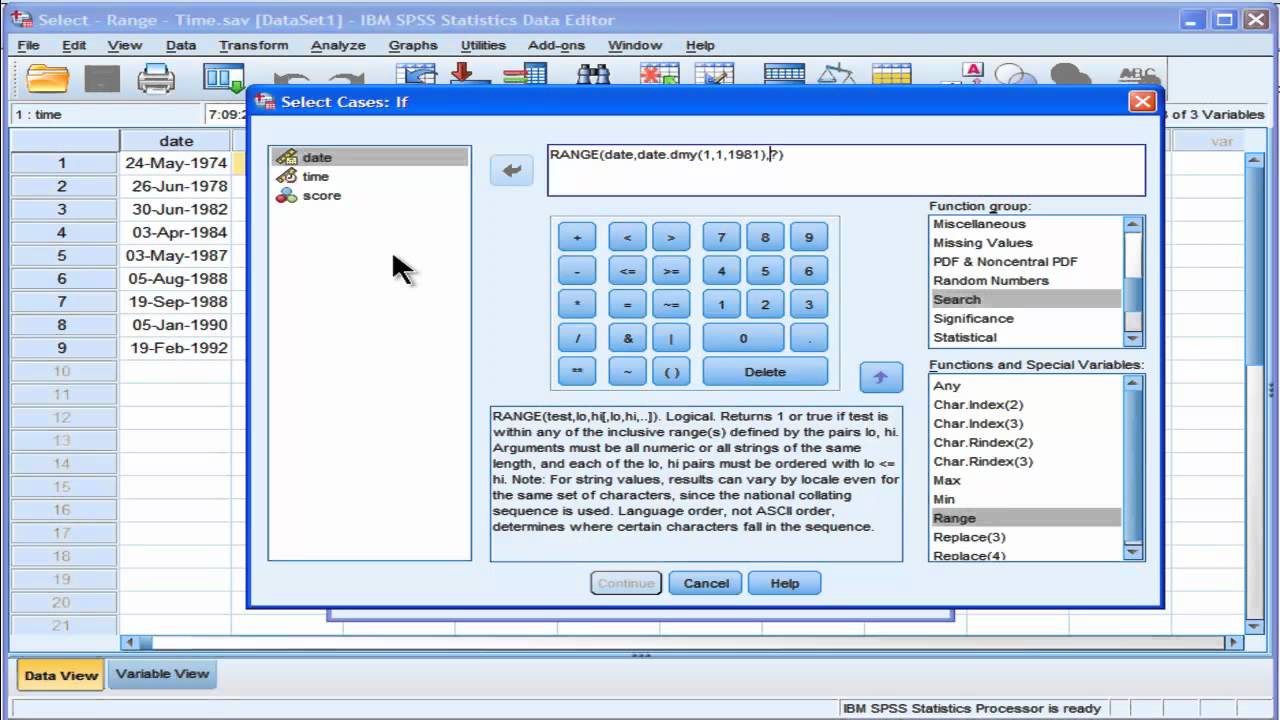Click the left arrow to paste variable
Screen dimensions: 1280x720
coord(511,170)
